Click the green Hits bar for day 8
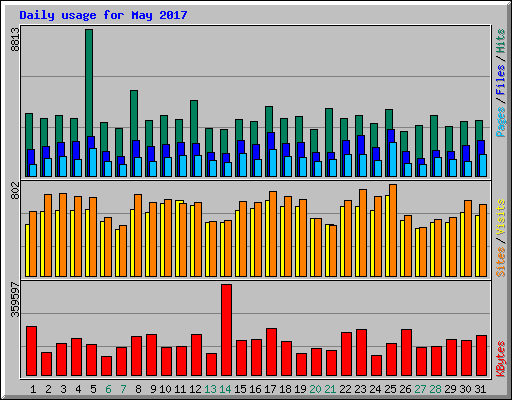This screenshot has height=400, width=512. coord(134,115)
